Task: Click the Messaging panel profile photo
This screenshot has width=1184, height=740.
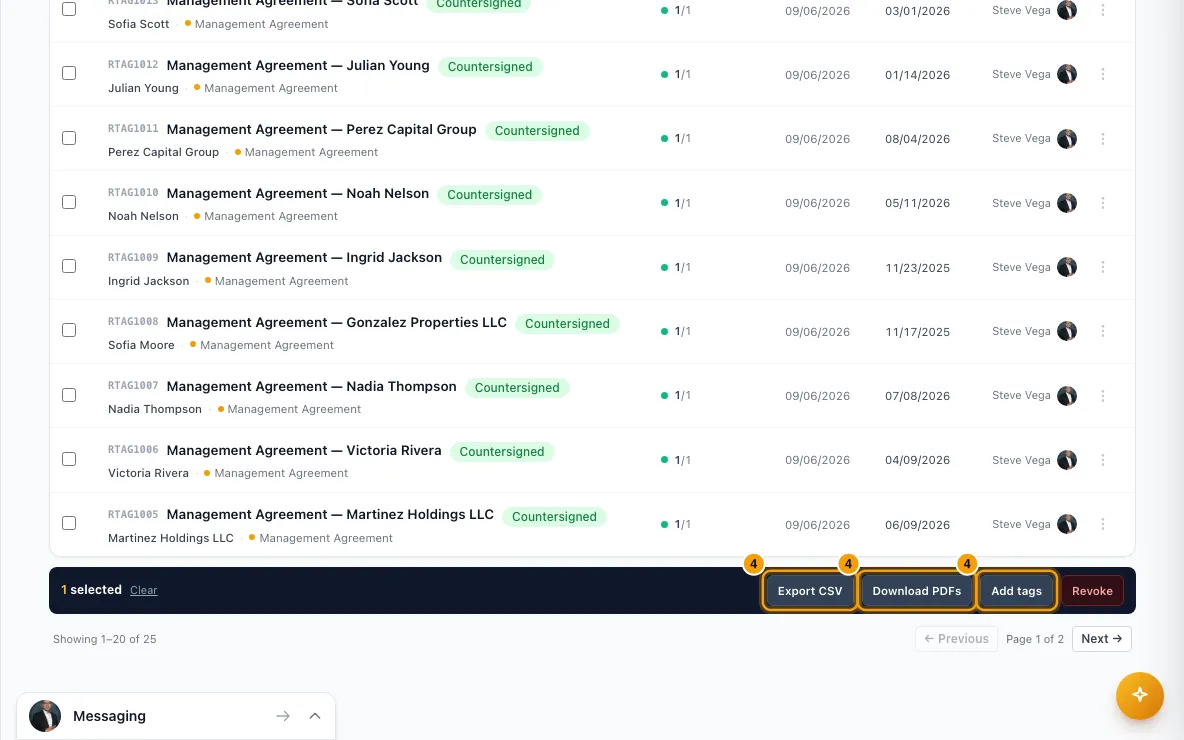Action: click(45, 716)
